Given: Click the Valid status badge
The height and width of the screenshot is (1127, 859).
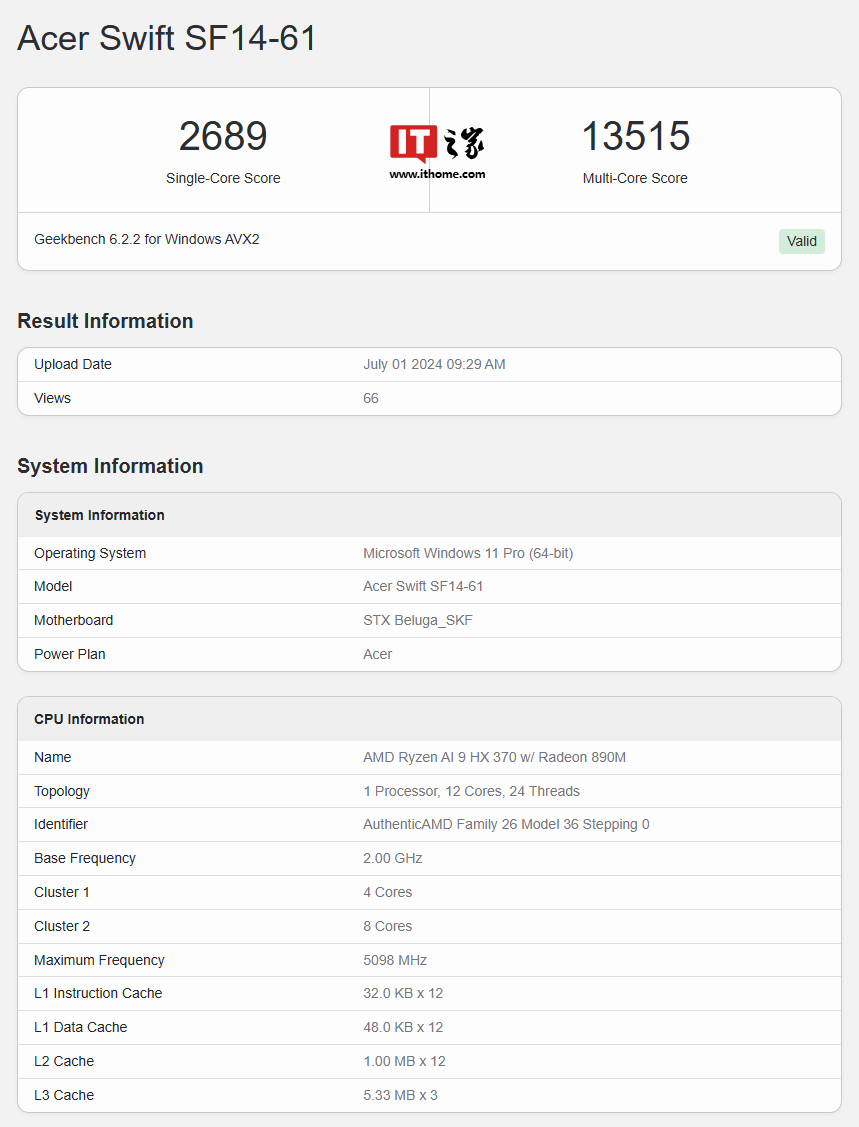Looking at the screenshot, I should 801,241.
